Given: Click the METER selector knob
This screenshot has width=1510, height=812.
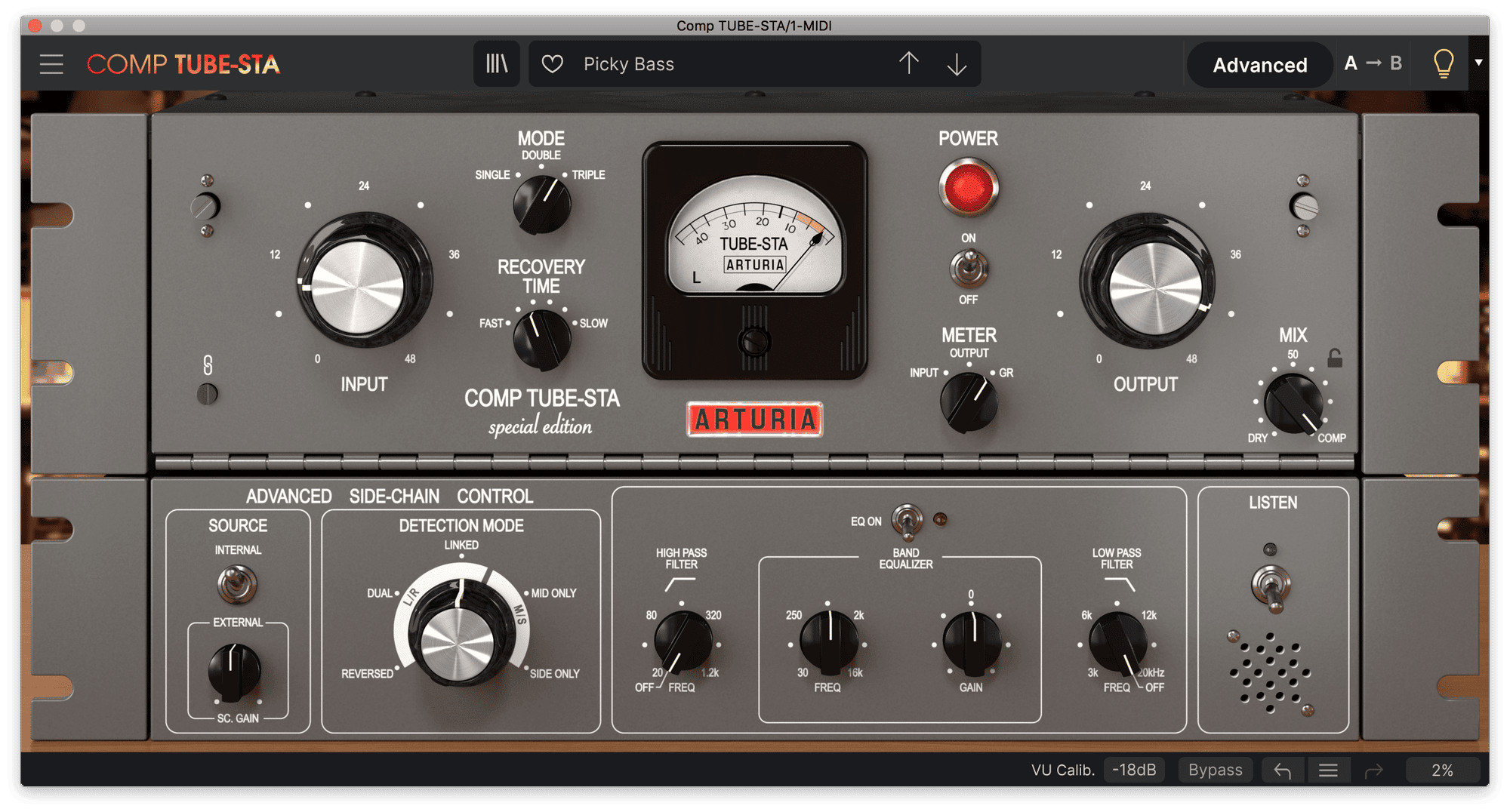Looking at the screenshot, I should (969, 402).
